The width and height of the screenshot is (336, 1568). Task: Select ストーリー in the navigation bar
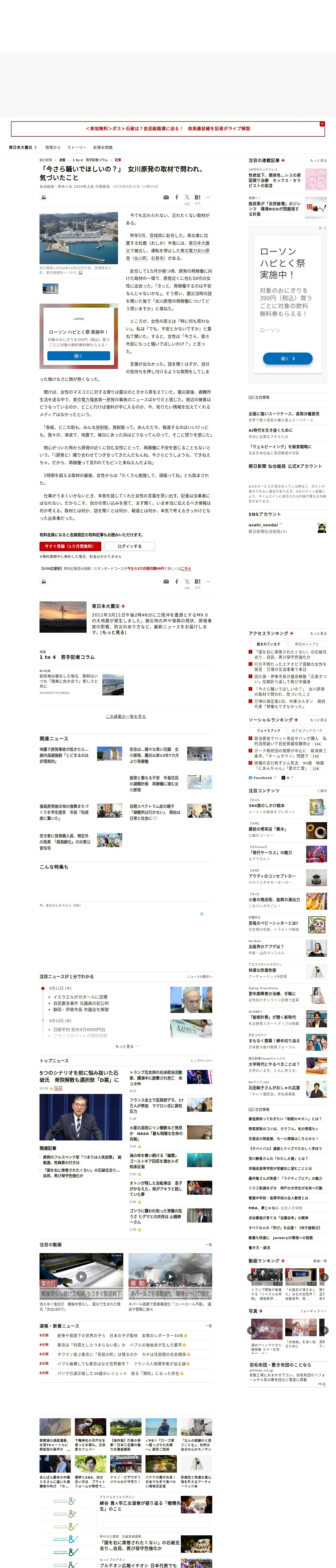(77, 147)
